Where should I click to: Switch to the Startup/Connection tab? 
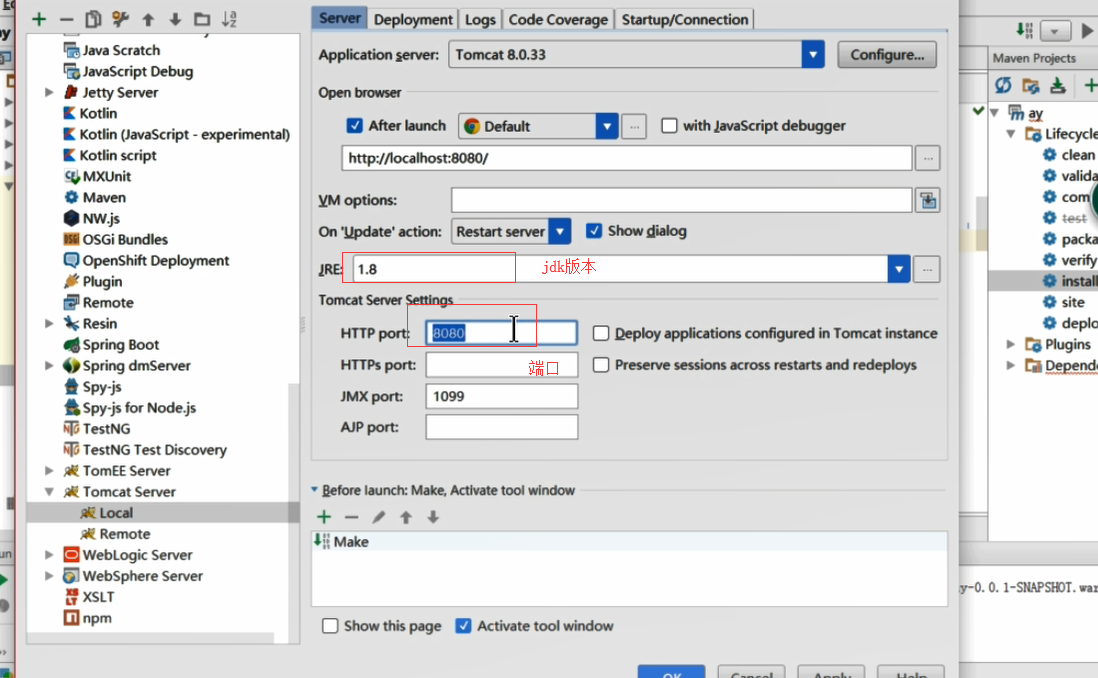click(x=685, y=20)
